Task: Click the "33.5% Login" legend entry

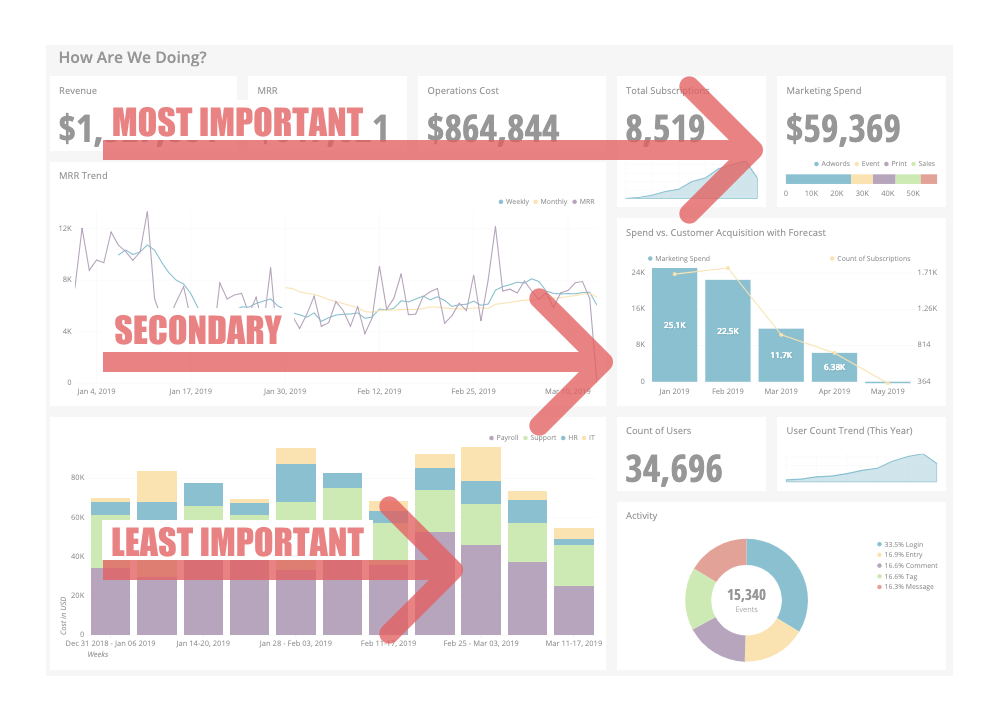Action: (x=900, y=545)
